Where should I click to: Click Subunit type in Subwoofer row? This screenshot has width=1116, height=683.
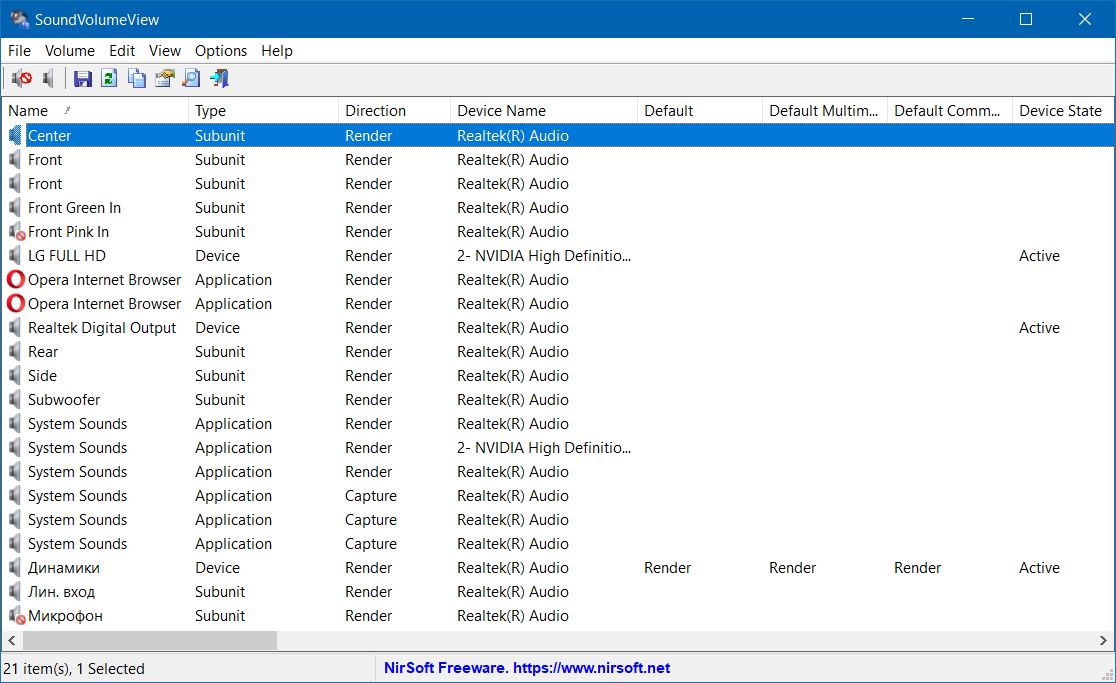(220, 400)
